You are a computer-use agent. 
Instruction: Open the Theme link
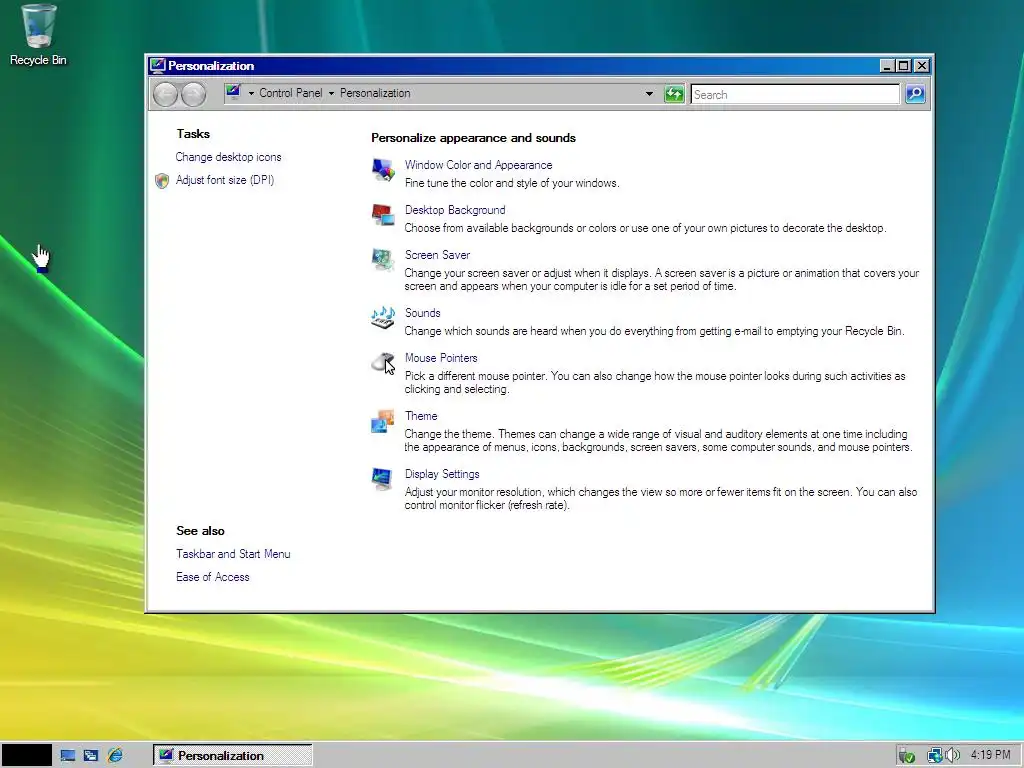point(421,417)
